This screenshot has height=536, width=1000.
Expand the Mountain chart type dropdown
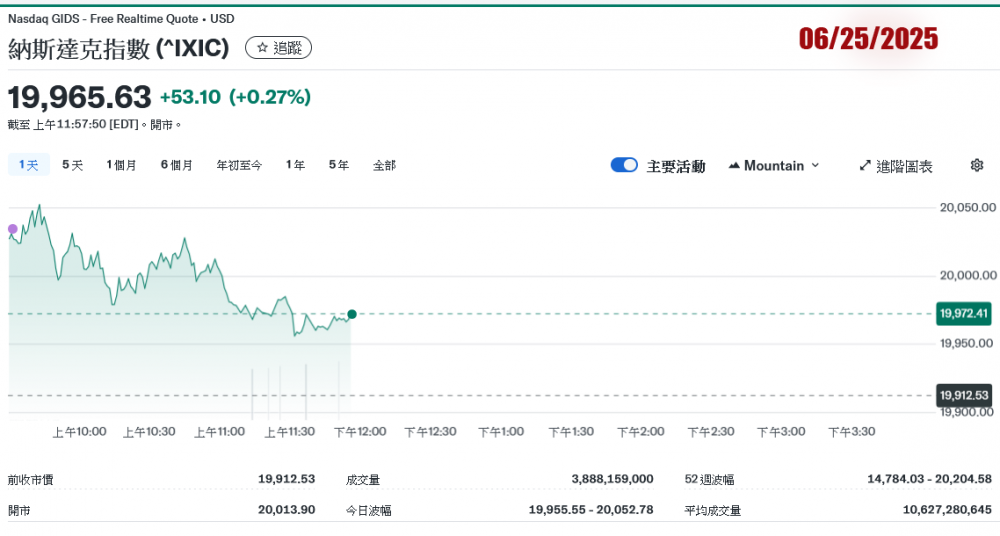pos(773,165)
